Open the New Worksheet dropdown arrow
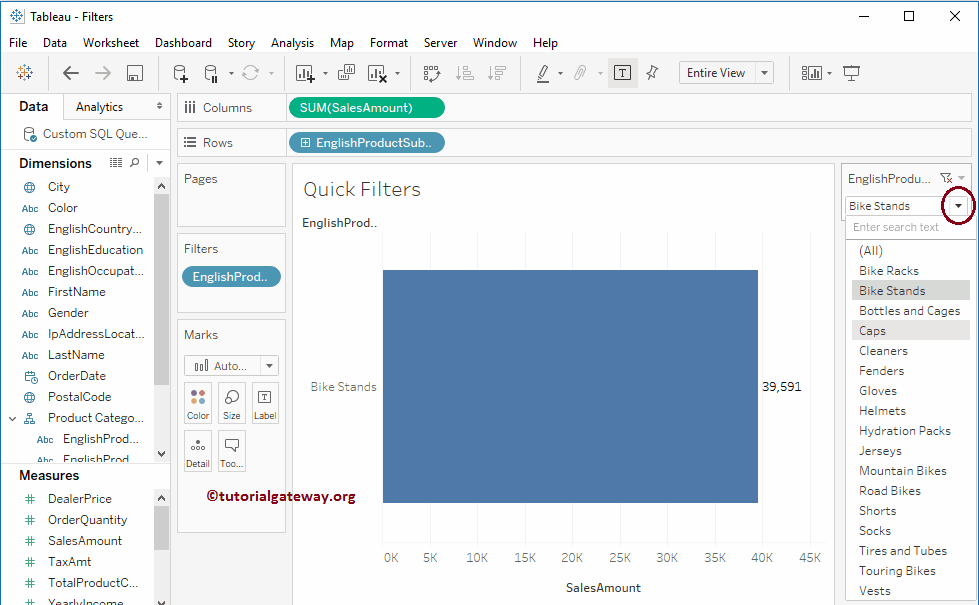979x605 pixels. [x=325, y=74]
